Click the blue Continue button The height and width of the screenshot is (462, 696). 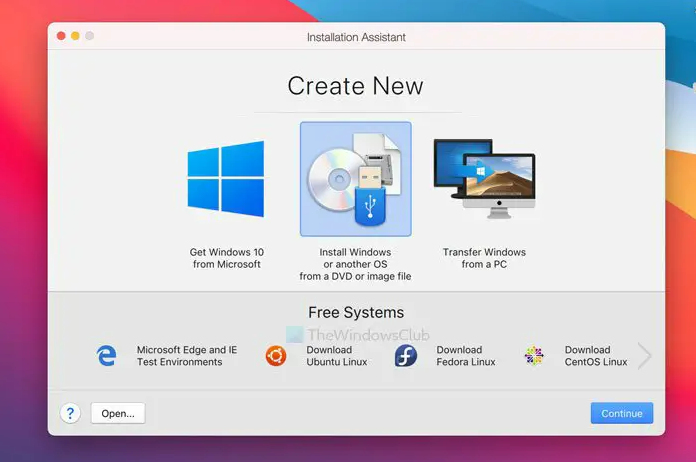(x=621, y=413)
